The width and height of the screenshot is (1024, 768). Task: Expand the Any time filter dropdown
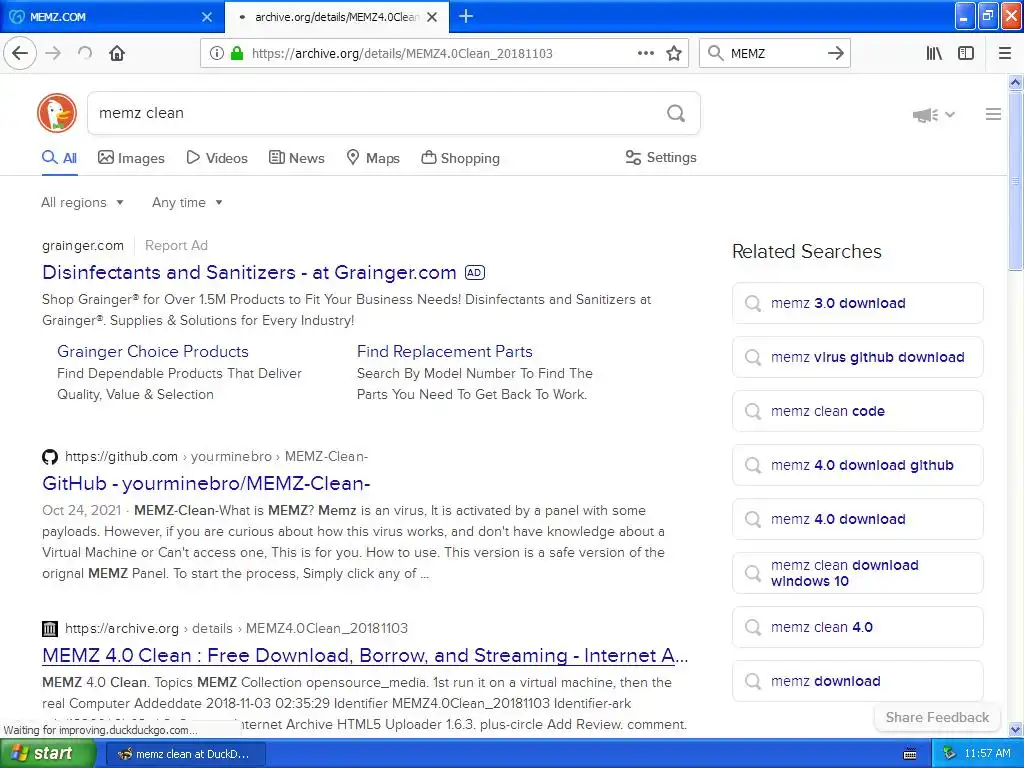click(x=187, y=202)
